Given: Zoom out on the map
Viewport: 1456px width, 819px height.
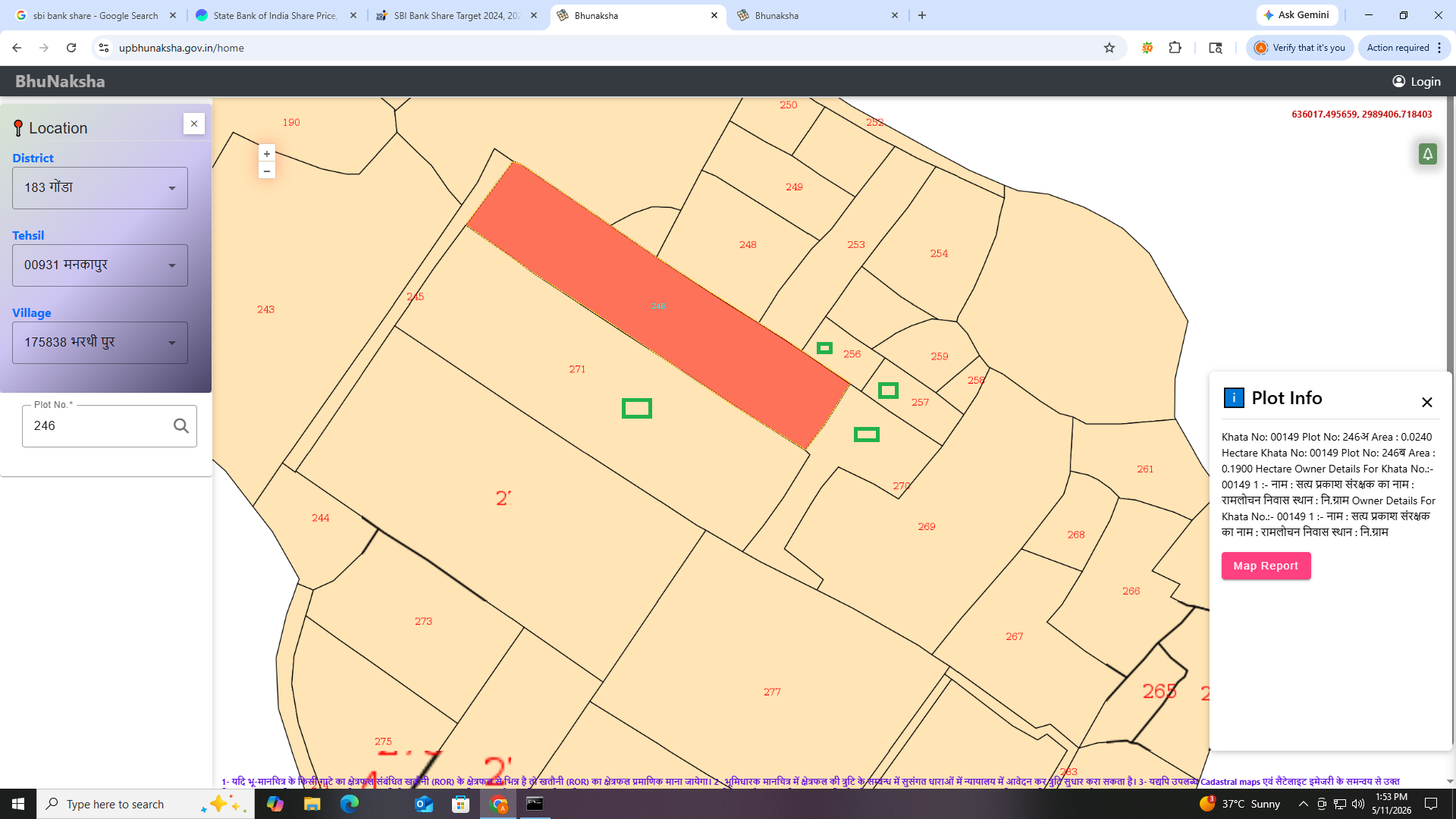Looking at the screenshot, I should (x=267, y=171).
